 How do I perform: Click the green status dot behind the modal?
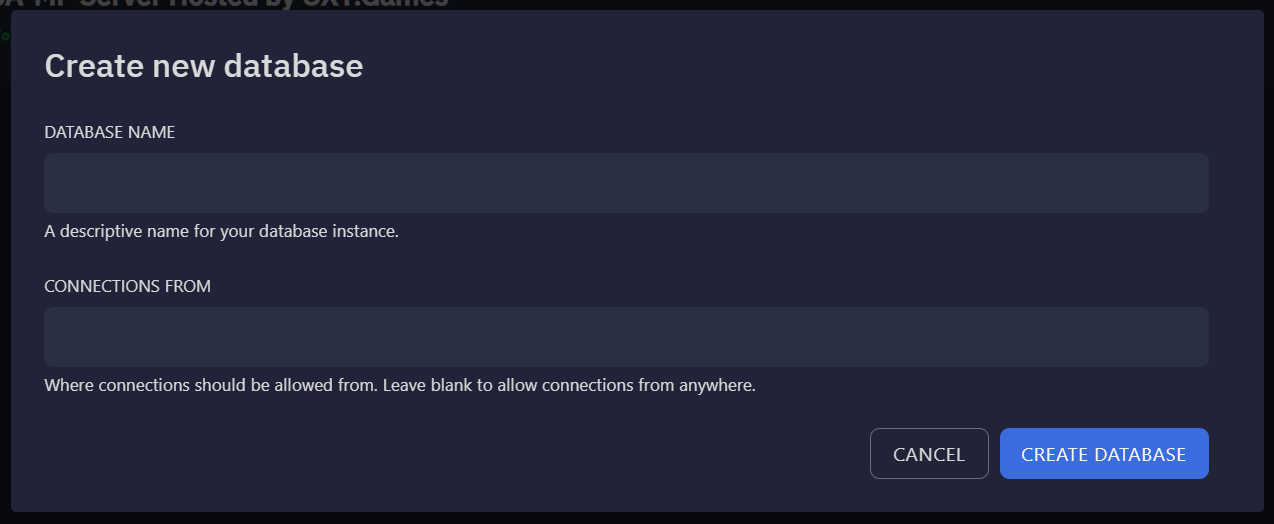tap(4, 37)
